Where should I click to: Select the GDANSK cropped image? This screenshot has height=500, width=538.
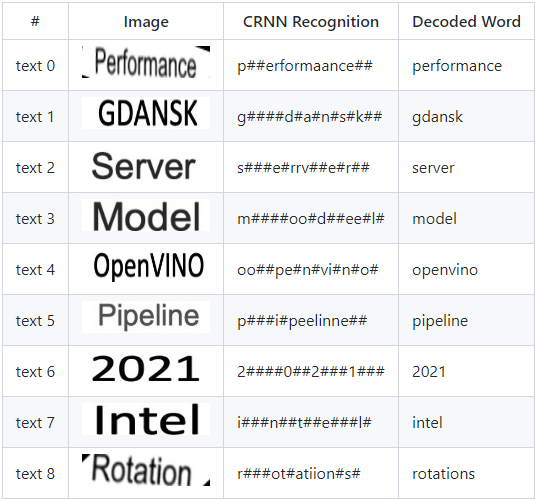coord(146,113)
